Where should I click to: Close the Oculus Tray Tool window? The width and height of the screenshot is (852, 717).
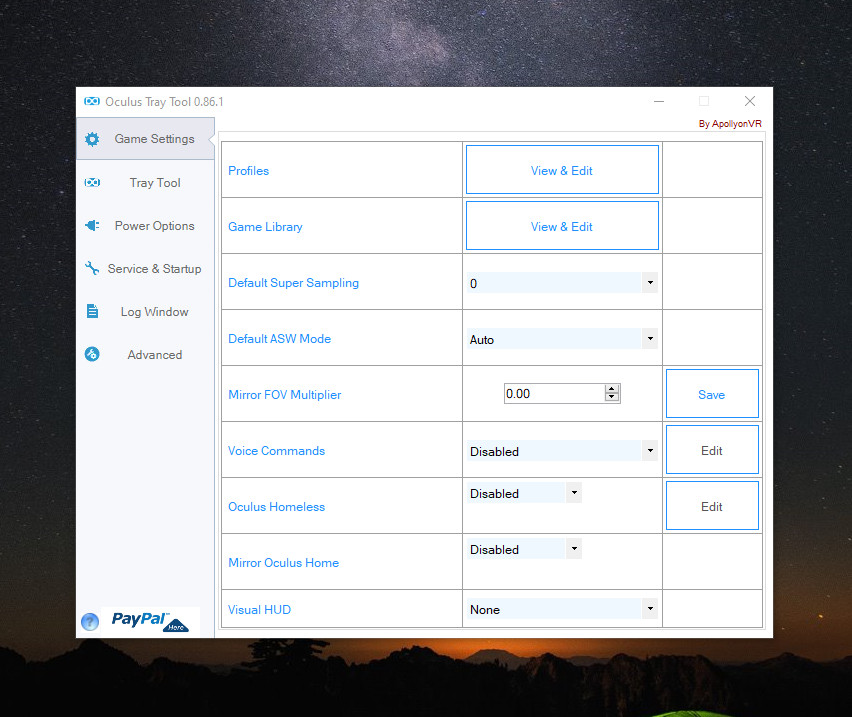[750, 101]
